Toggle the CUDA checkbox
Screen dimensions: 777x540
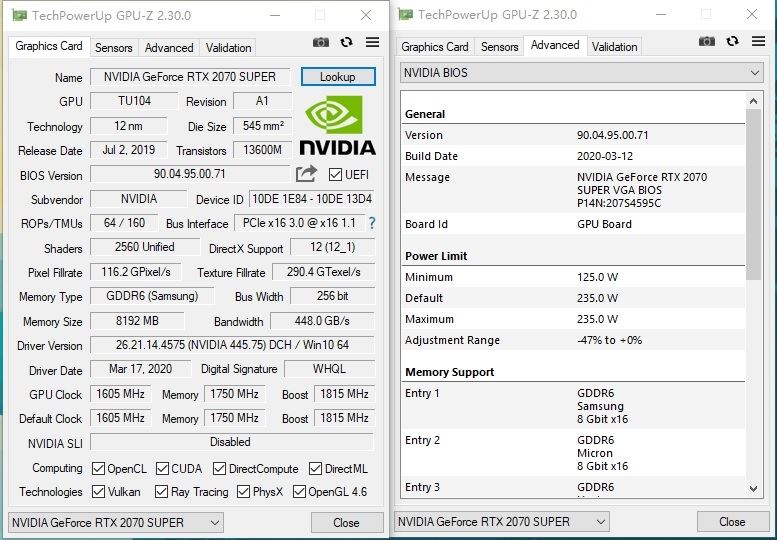(162, 468)
